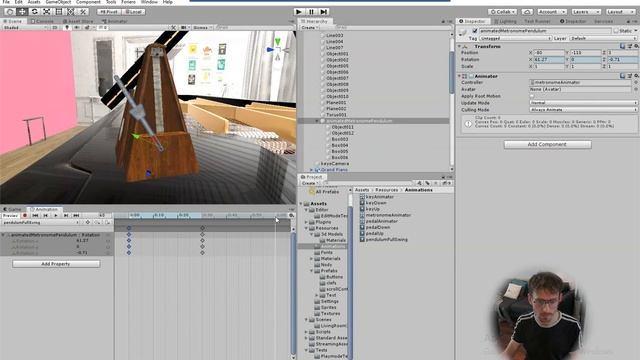Select the Rotate tool in the toolbar
Screen dimensions: 640x360
click(34, 12)
